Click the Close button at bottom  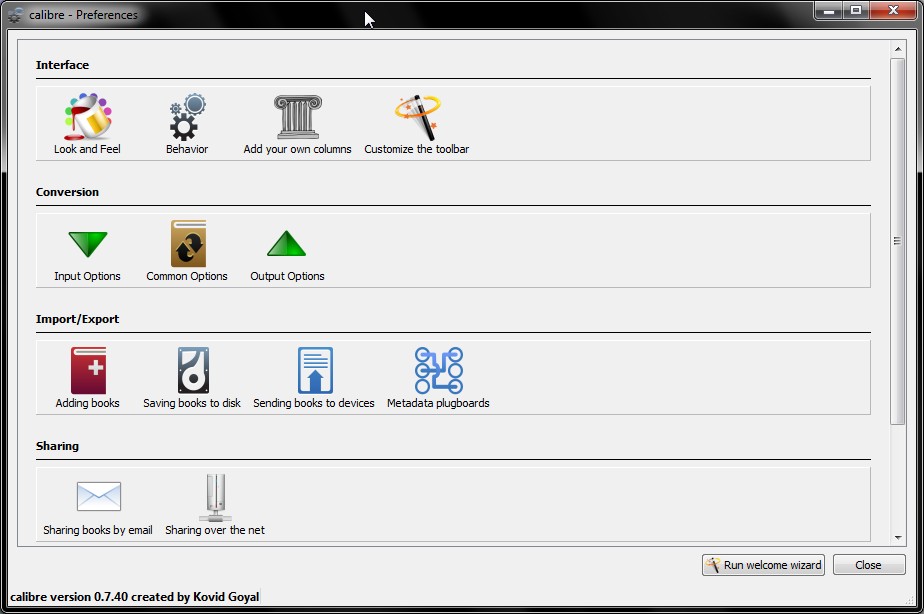(x=869, y=565)
